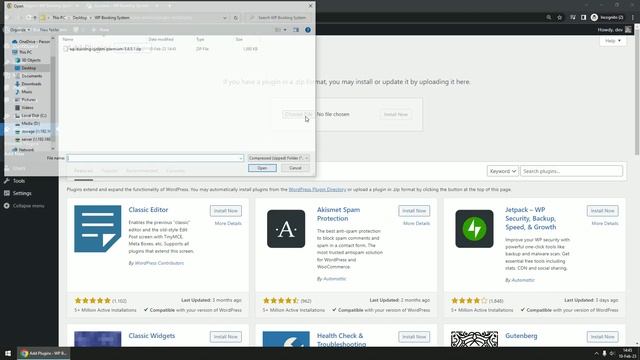
Task: Open More Details for Jetpack
Action: tap(605, 223)
